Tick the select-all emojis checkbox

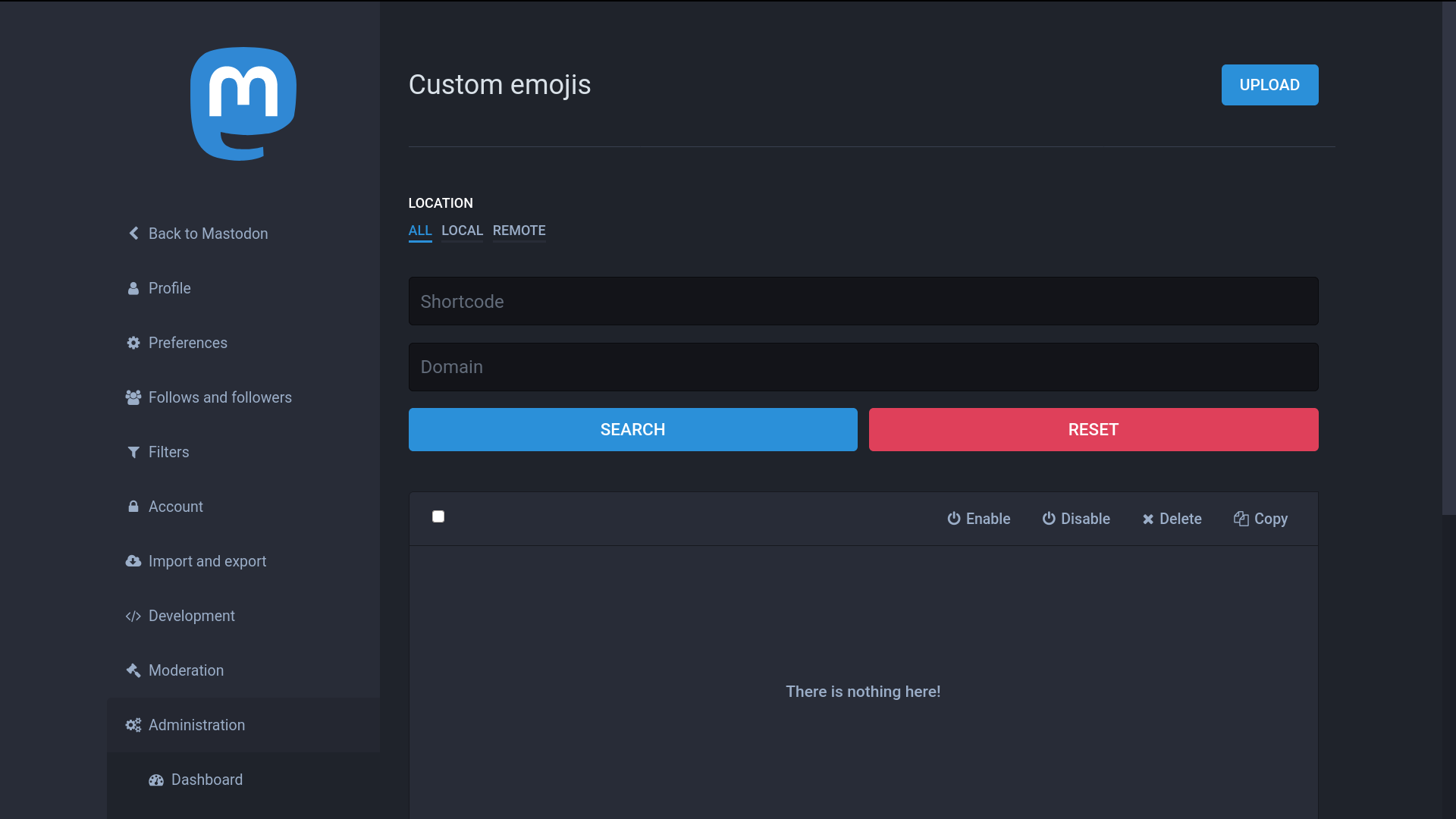(438, 516)
